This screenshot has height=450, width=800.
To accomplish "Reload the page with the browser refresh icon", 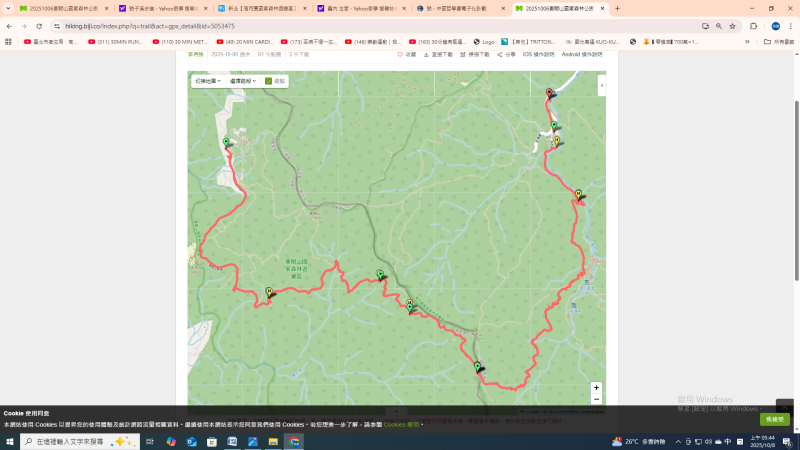I will coord(38,26).
